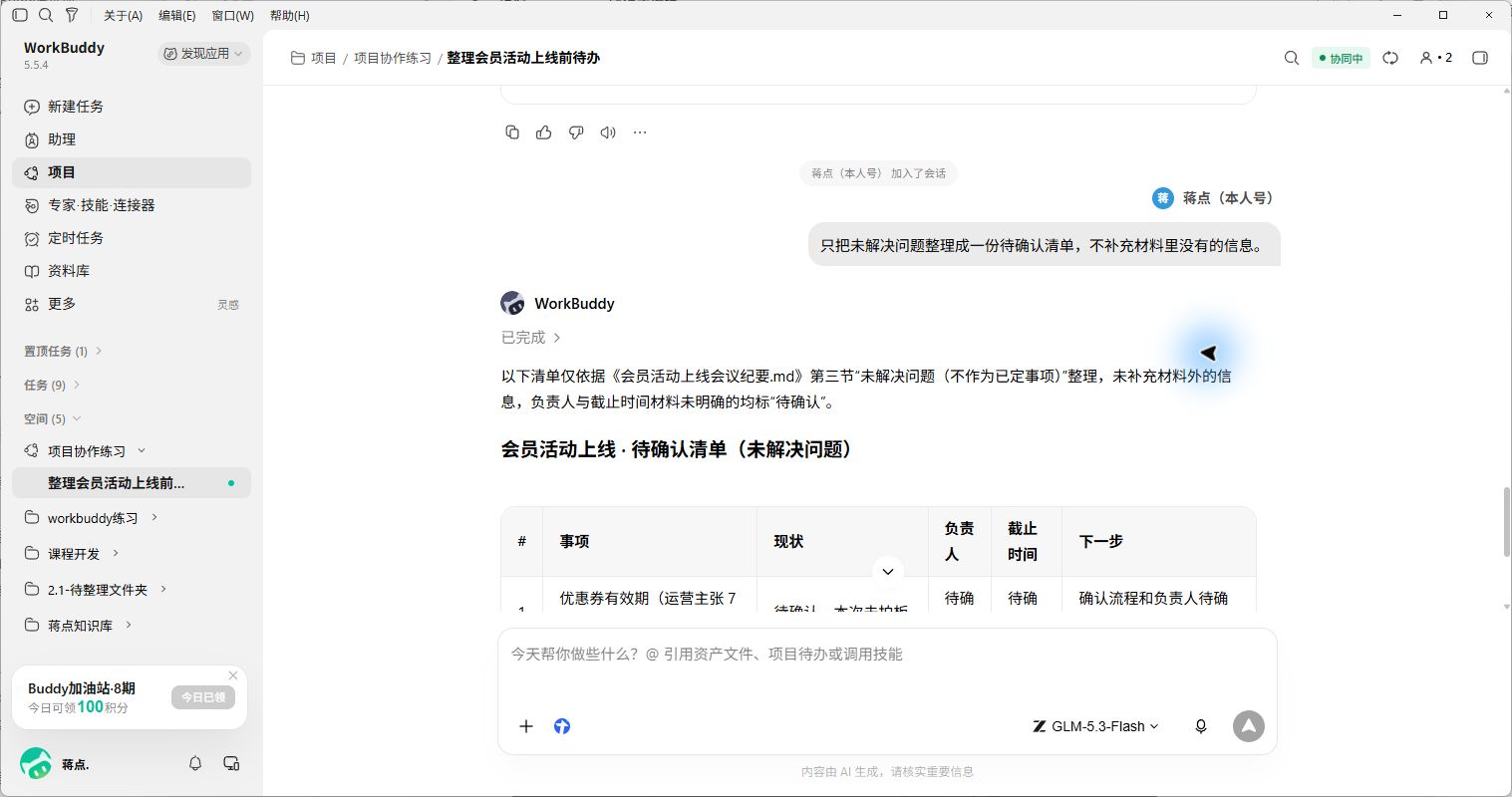Start voice input with microphone icon

click(x=1201, y=726)
